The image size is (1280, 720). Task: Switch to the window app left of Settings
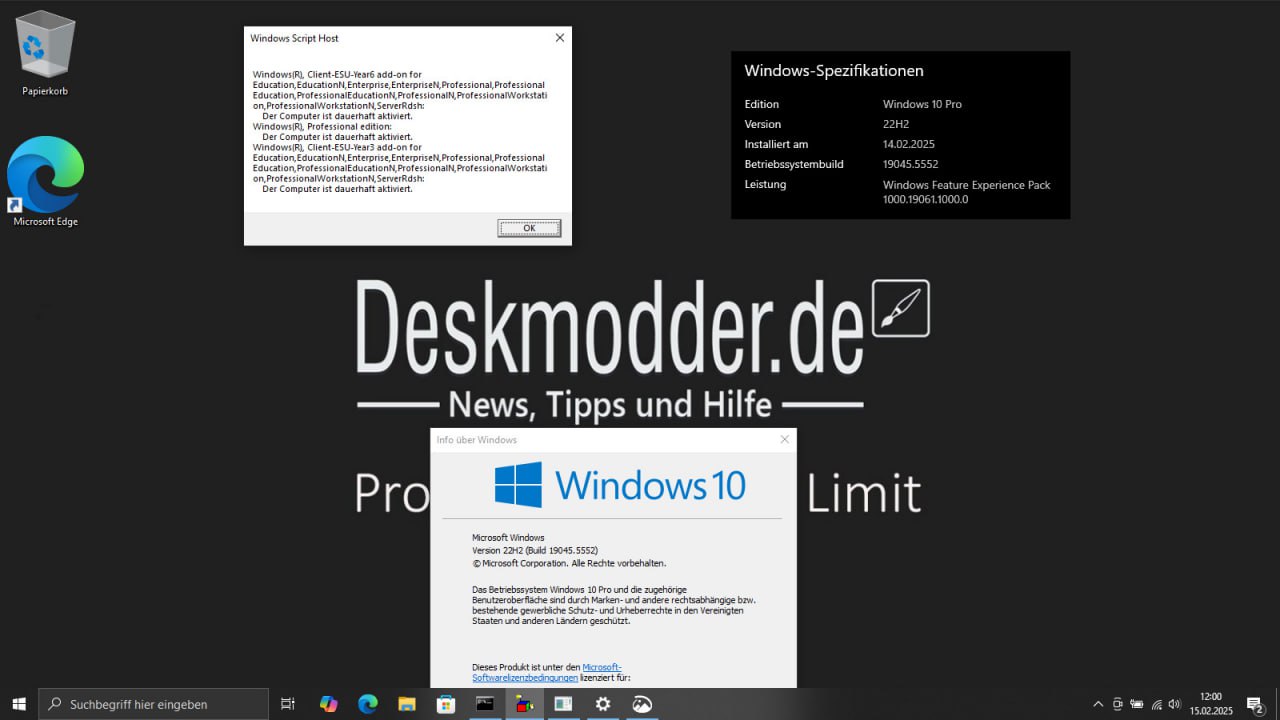pos(563,704)
